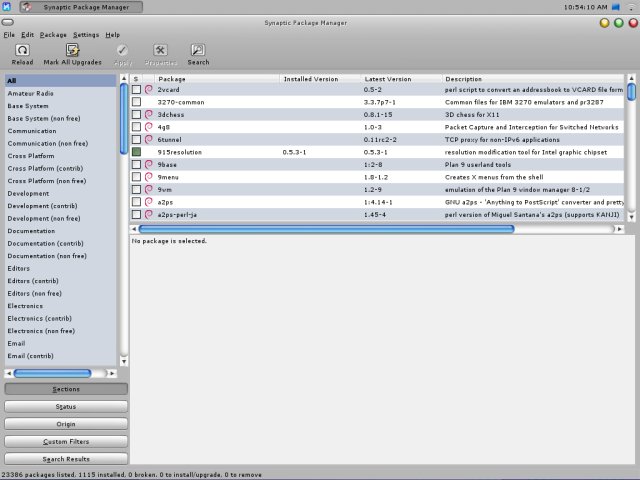
Task: Click Debian swirl icon beside 3dchess
Action: tap(149, 114)
